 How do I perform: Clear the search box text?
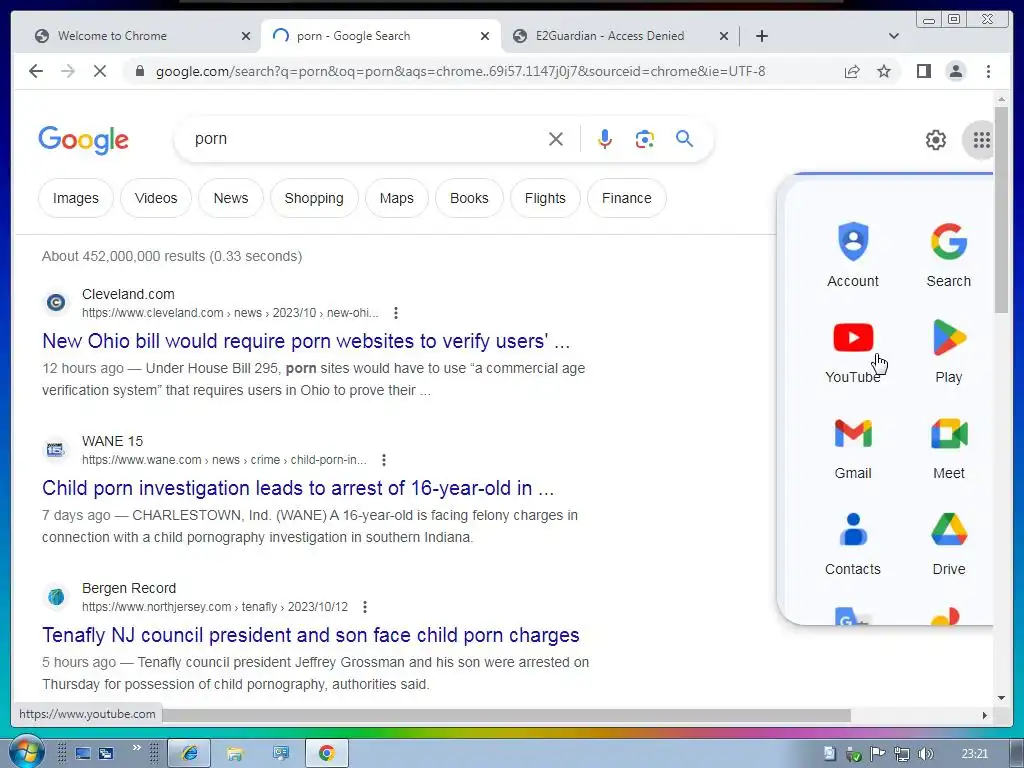click(x=556, y=139)
